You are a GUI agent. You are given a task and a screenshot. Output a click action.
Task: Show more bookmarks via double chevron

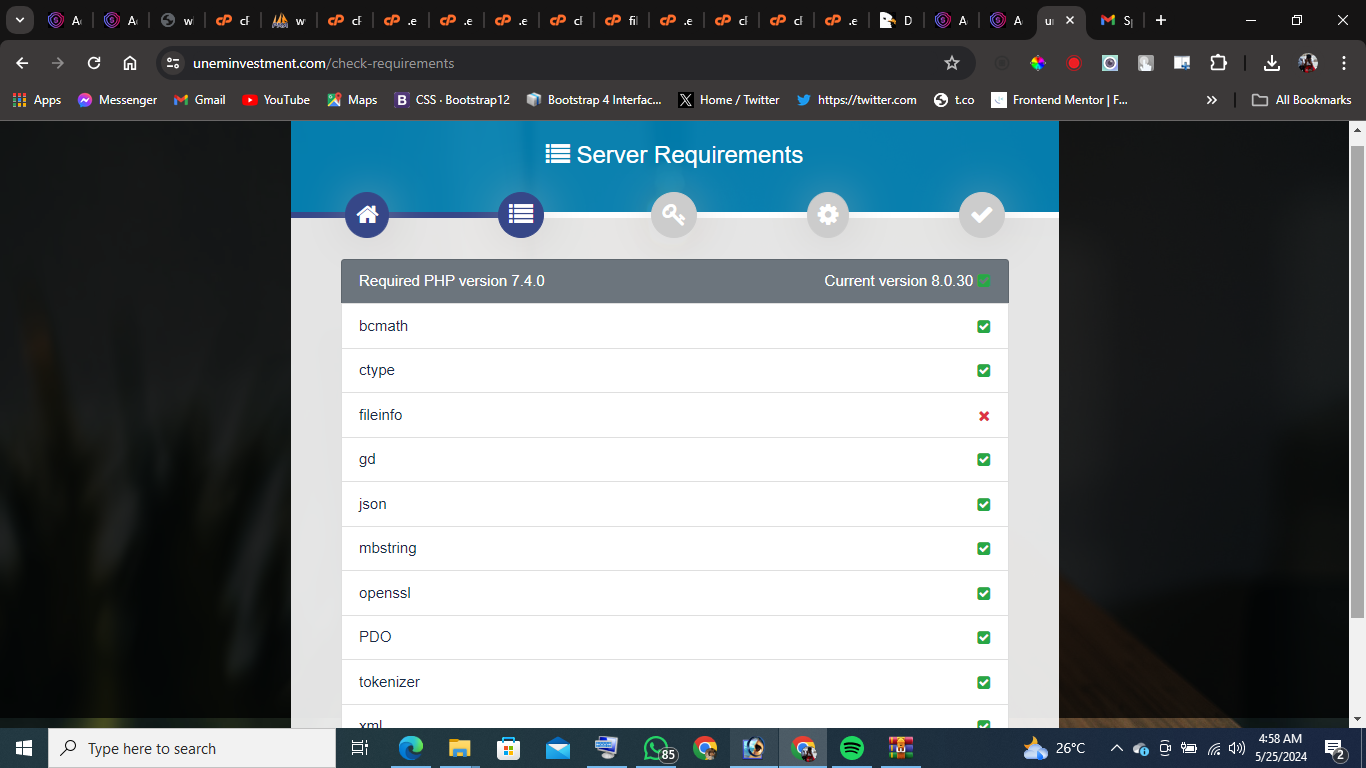click(x=1212, y=100)
